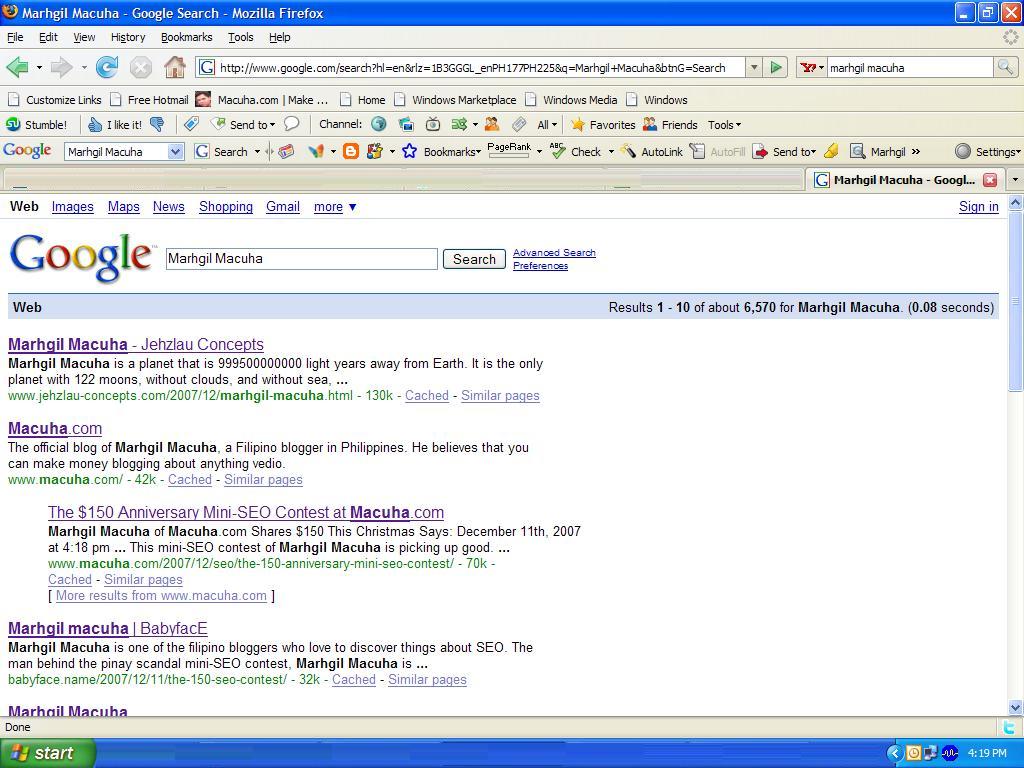
Task: Open the Macuha.com search result title
Action: point(55,428)
